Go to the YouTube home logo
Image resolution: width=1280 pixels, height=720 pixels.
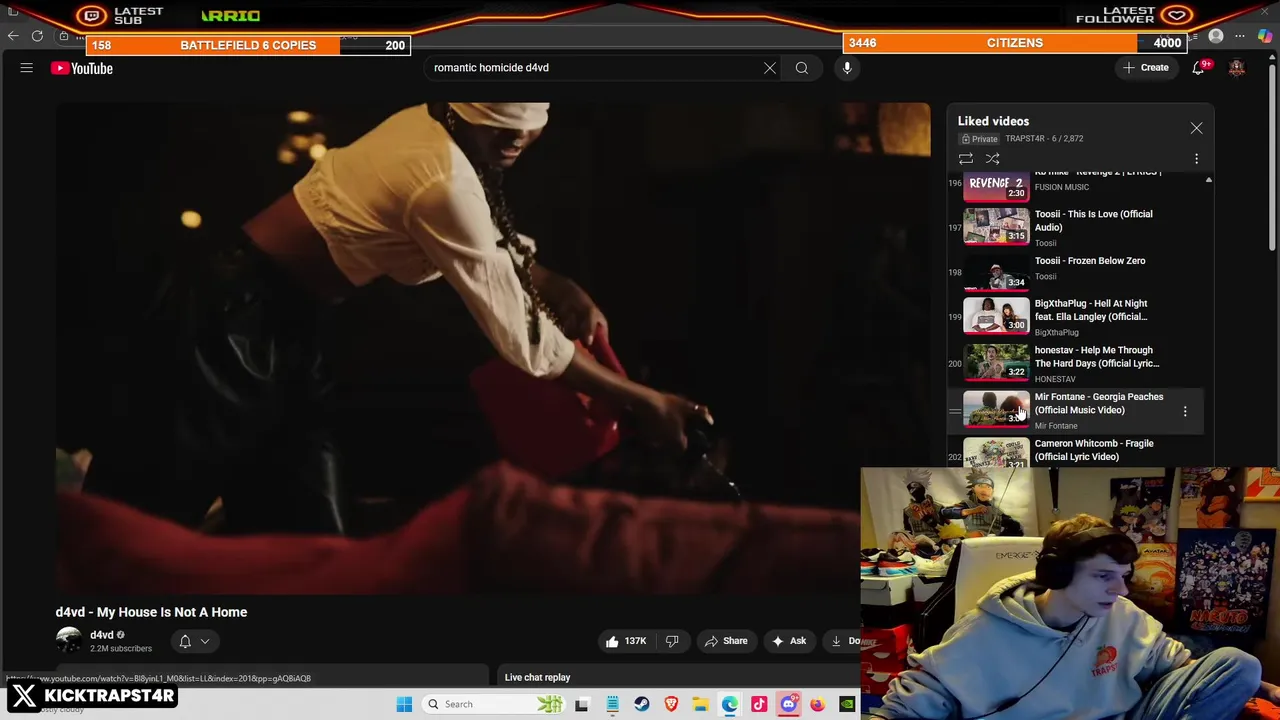[82, 68]
